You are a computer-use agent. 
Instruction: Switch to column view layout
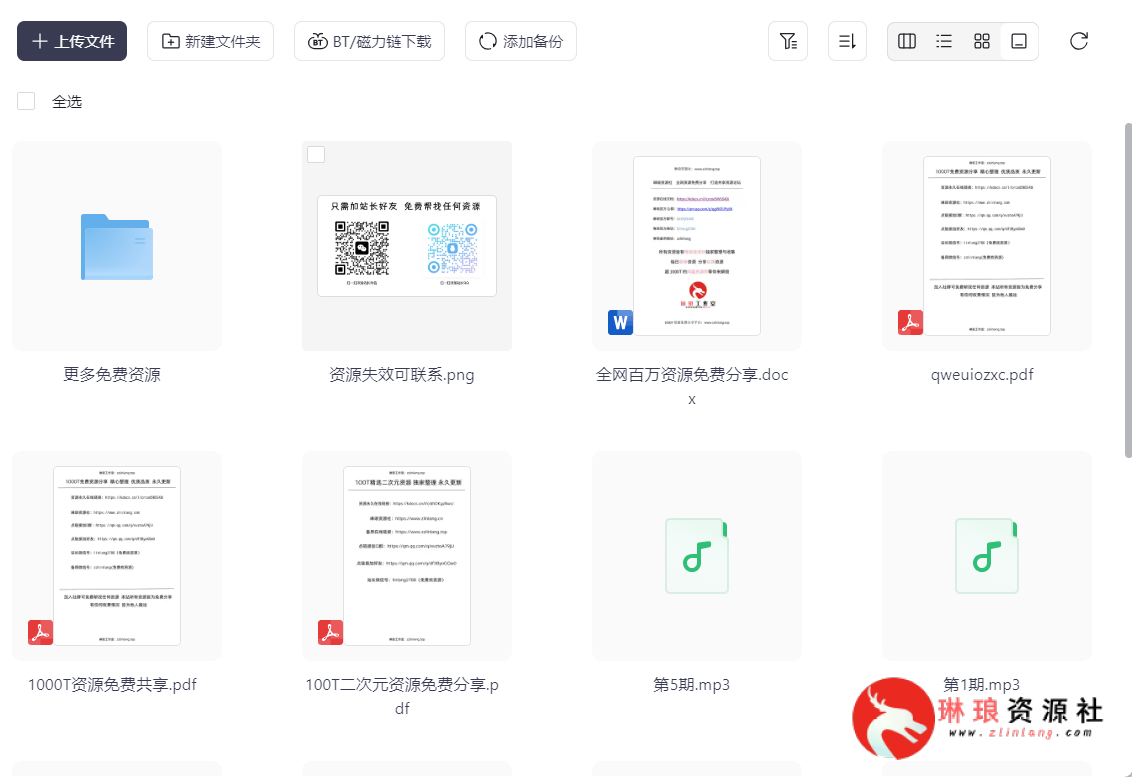tap(907, 41)
